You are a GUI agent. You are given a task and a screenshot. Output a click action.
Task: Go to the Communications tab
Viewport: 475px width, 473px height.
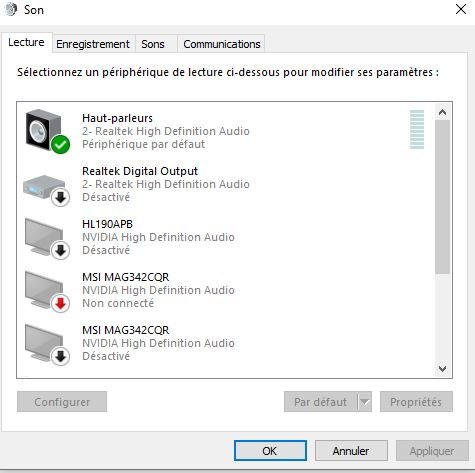tap(222, 44)
